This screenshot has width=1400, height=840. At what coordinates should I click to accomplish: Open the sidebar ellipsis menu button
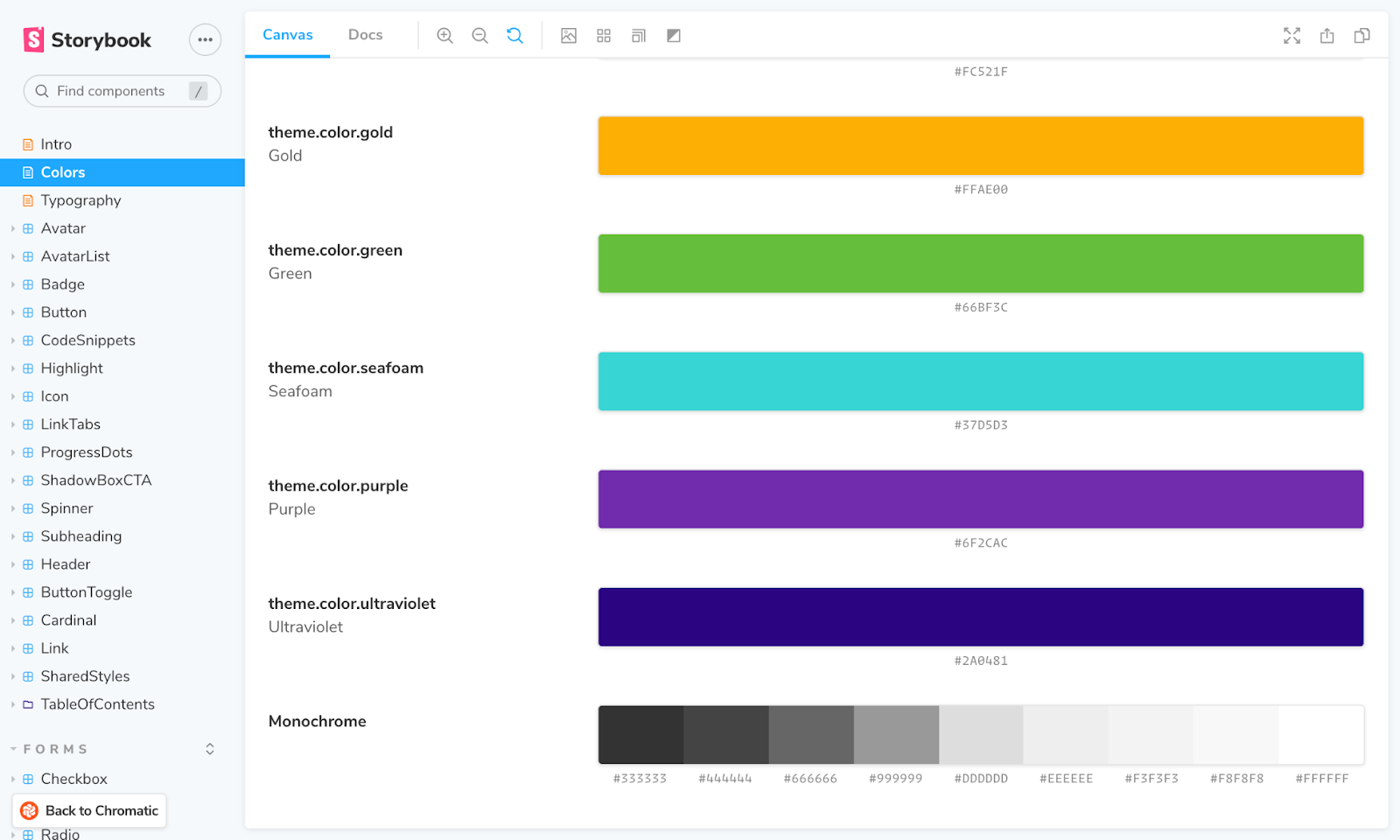point(205,39)
